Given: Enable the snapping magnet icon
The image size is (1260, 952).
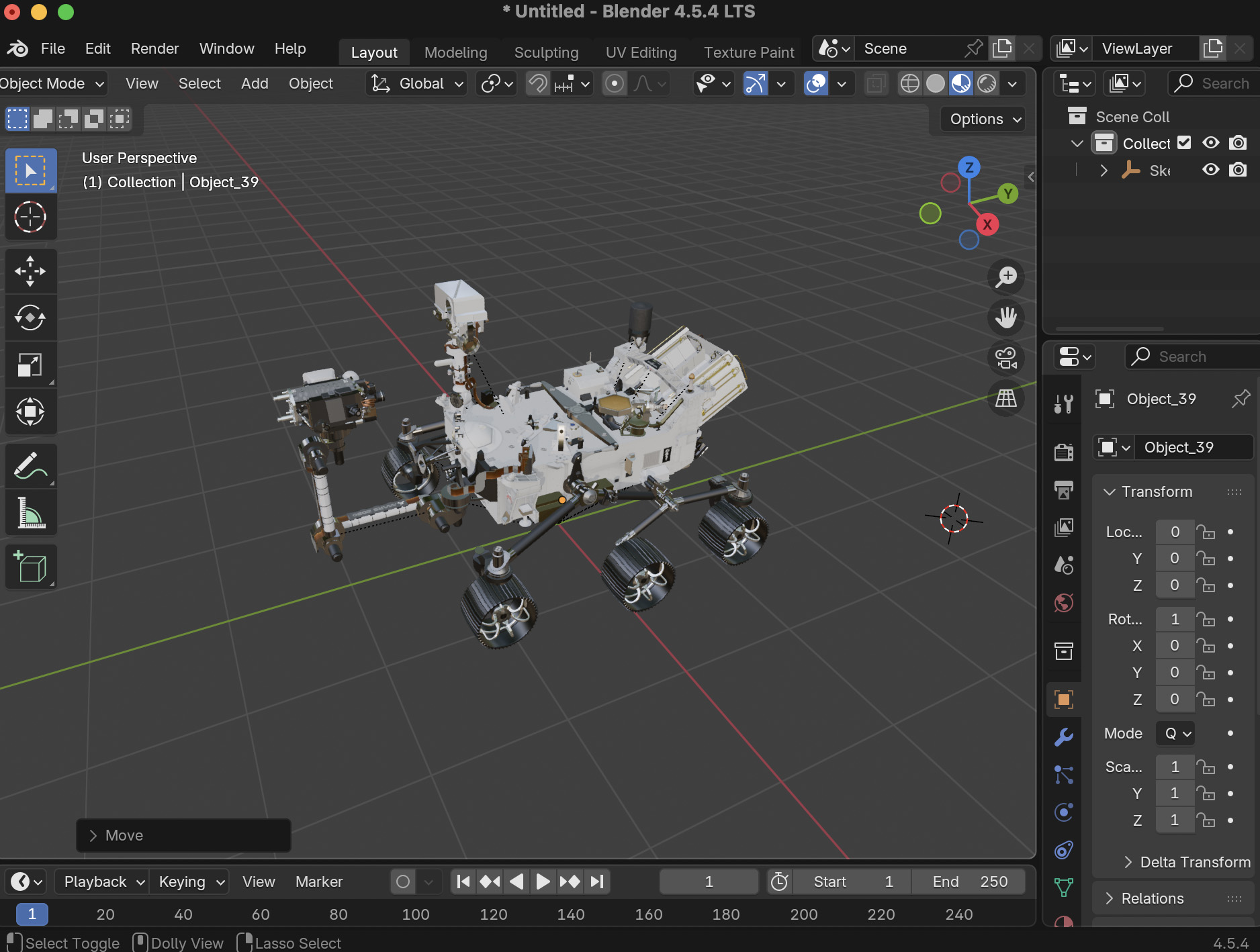Looking at the screenshot, I should pos(536,83).
